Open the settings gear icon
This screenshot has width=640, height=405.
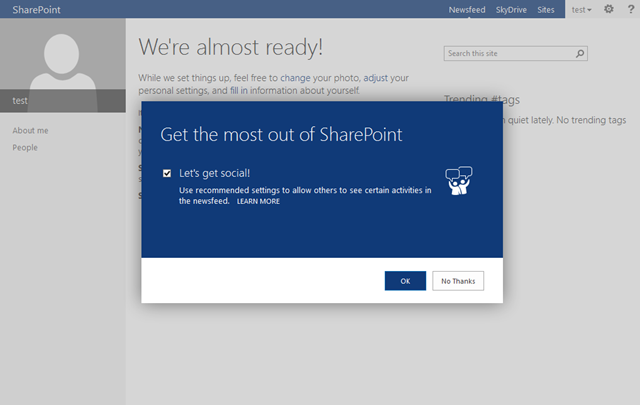[609, 9]
